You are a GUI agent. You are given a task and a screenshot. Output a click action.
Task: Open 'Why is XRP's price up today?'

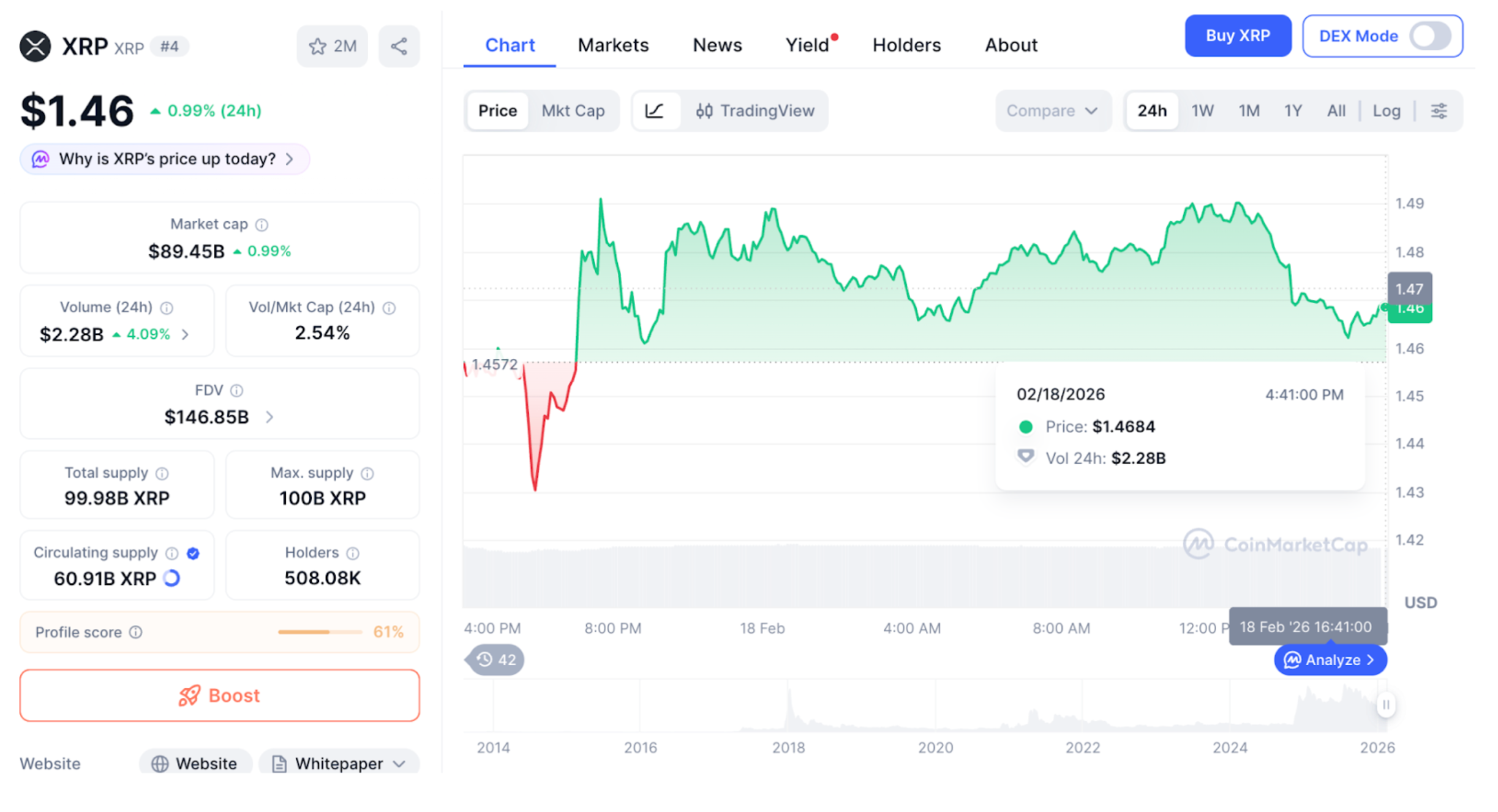164,159
